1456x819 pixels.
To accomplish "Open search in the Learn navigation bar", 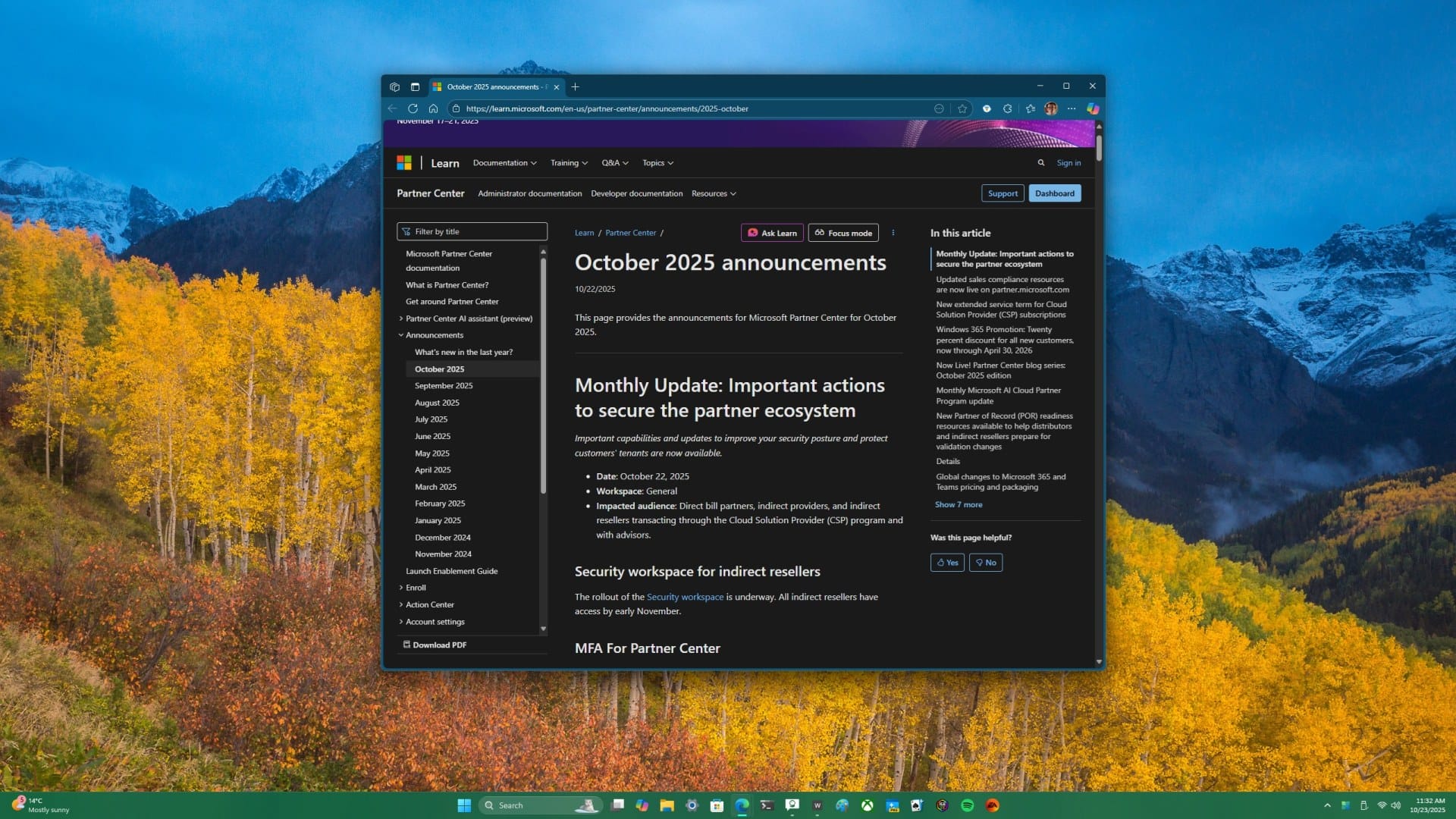I will tap(1041, 162).
